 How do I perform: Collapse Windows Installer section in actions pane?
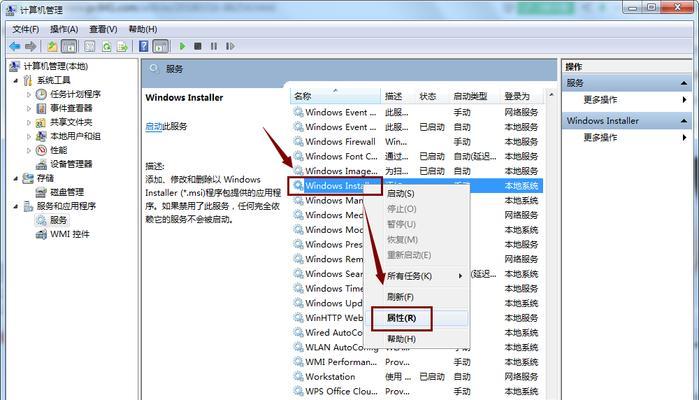(683, 121)
